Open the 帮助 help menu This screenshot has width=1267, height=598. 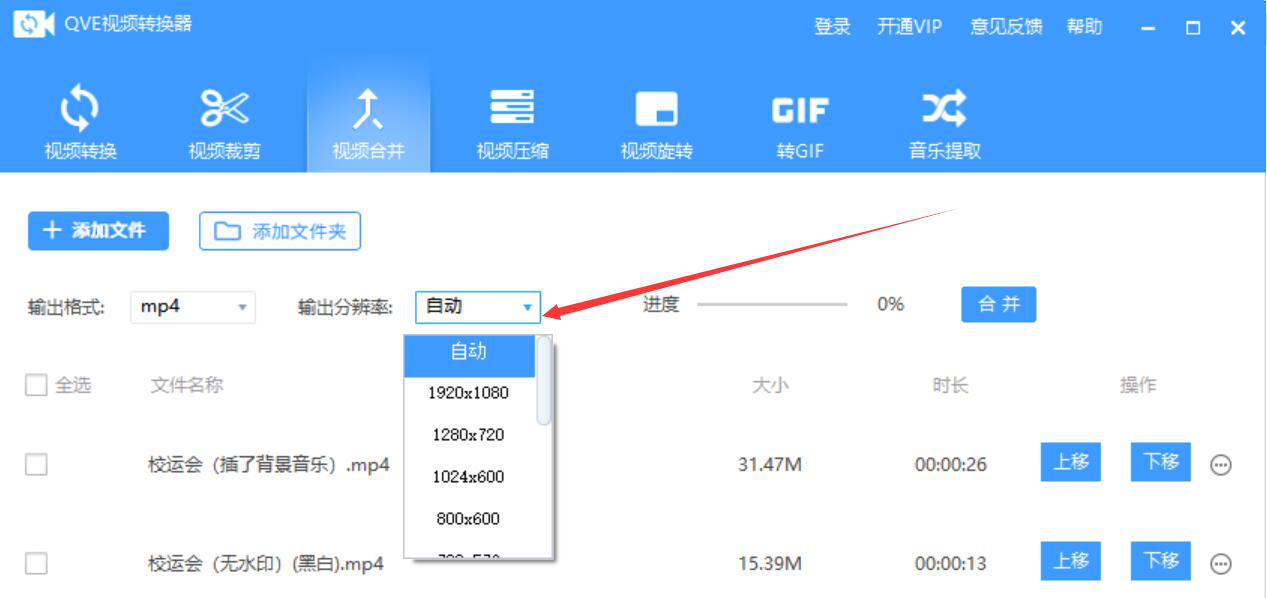click(1084, 27)
